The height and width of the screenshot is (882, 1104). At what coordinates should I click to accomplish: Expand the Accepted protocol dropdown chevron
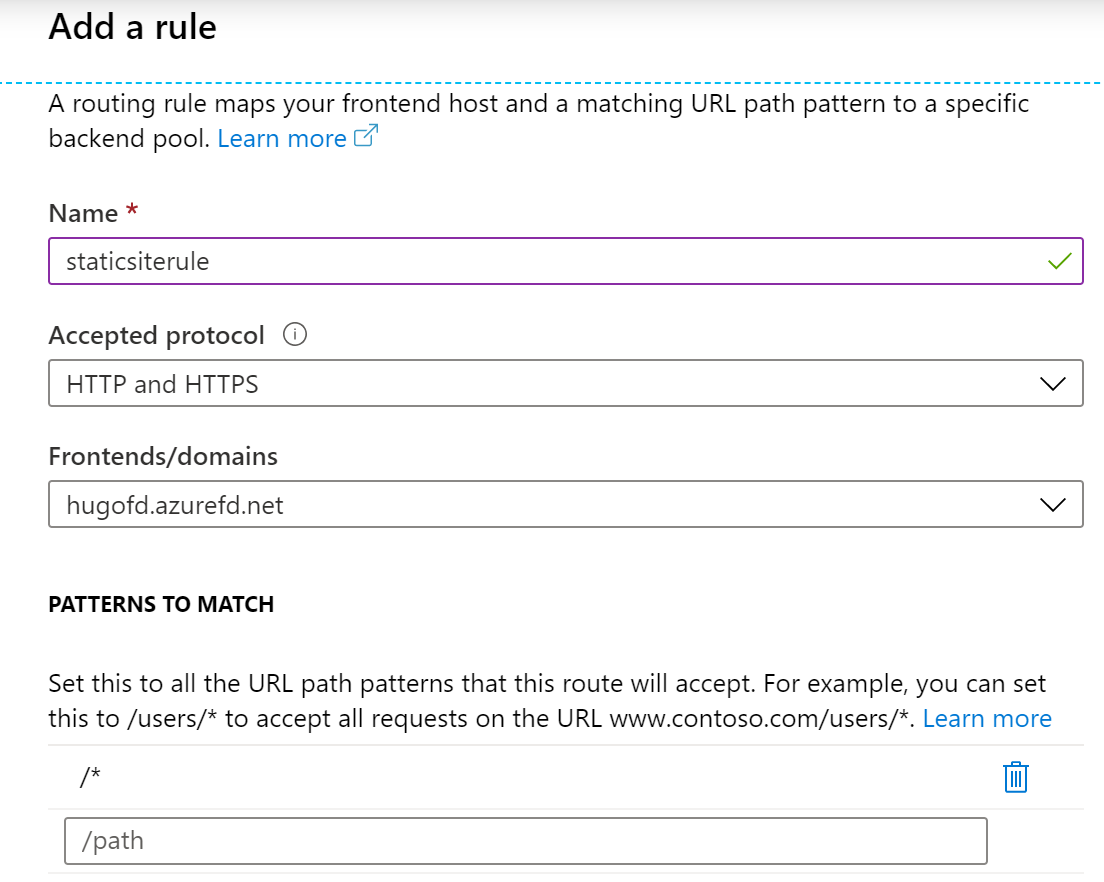pos(1053,384)
